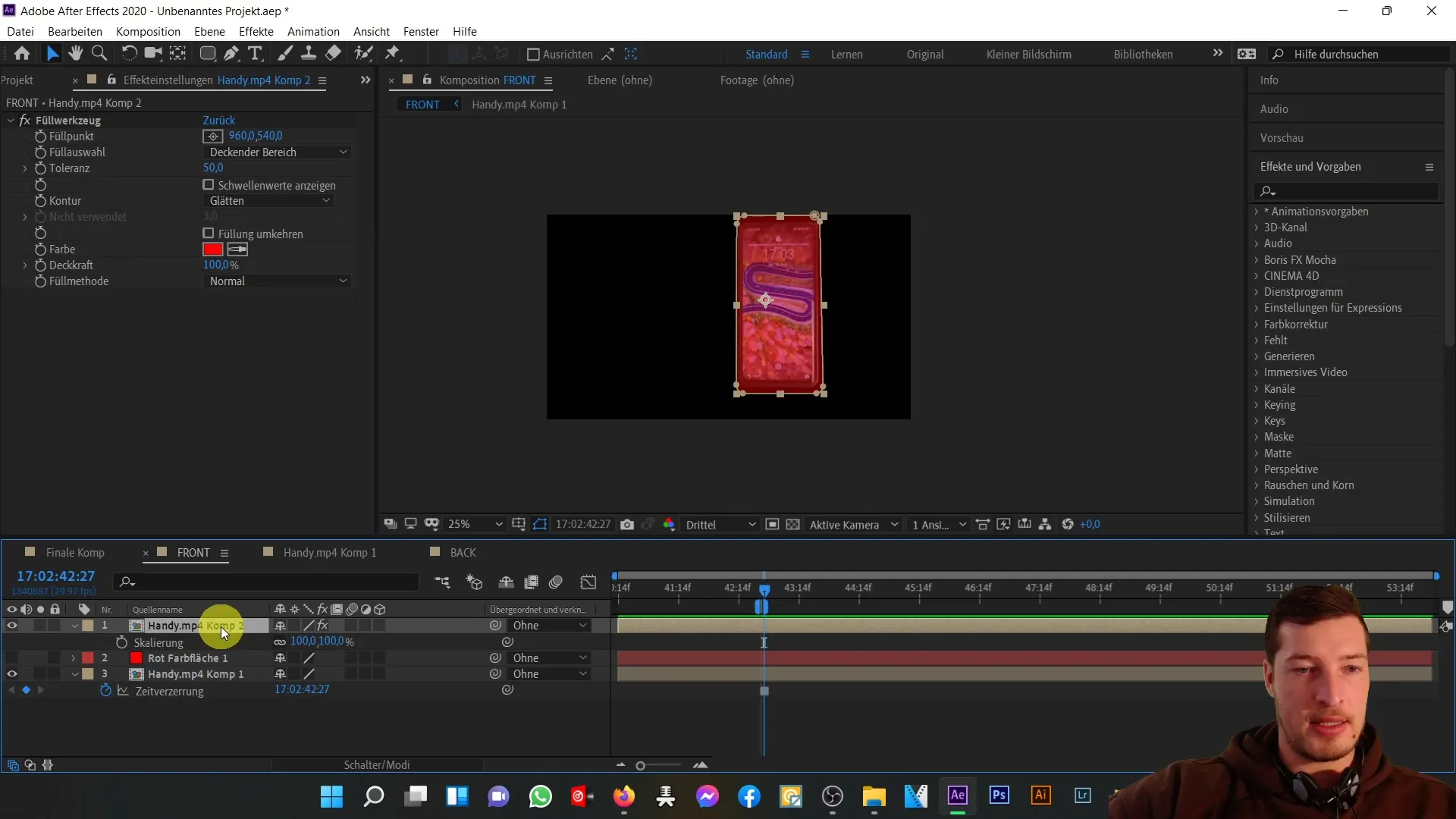Screen dimensions: 1456x819
Task: Open the Füllauswahl dropdown menu
Action: pos(275,151)
